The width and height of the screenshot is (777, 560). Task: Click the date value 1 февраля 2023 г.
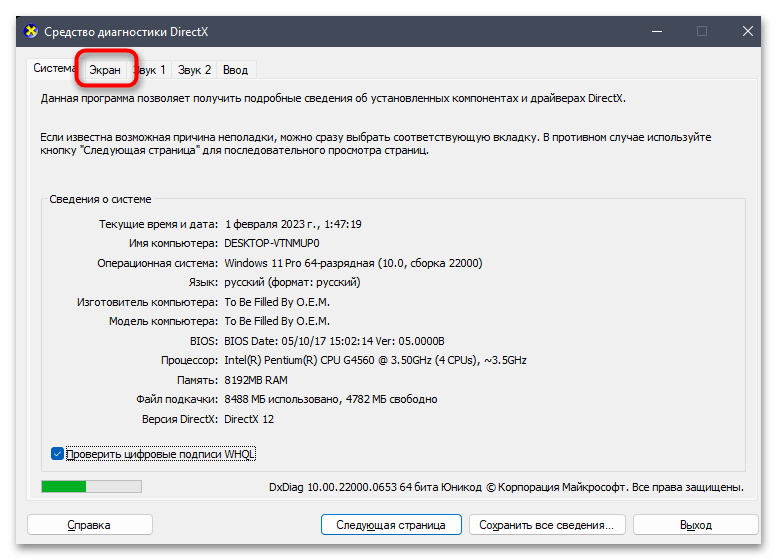pos(272,224)
